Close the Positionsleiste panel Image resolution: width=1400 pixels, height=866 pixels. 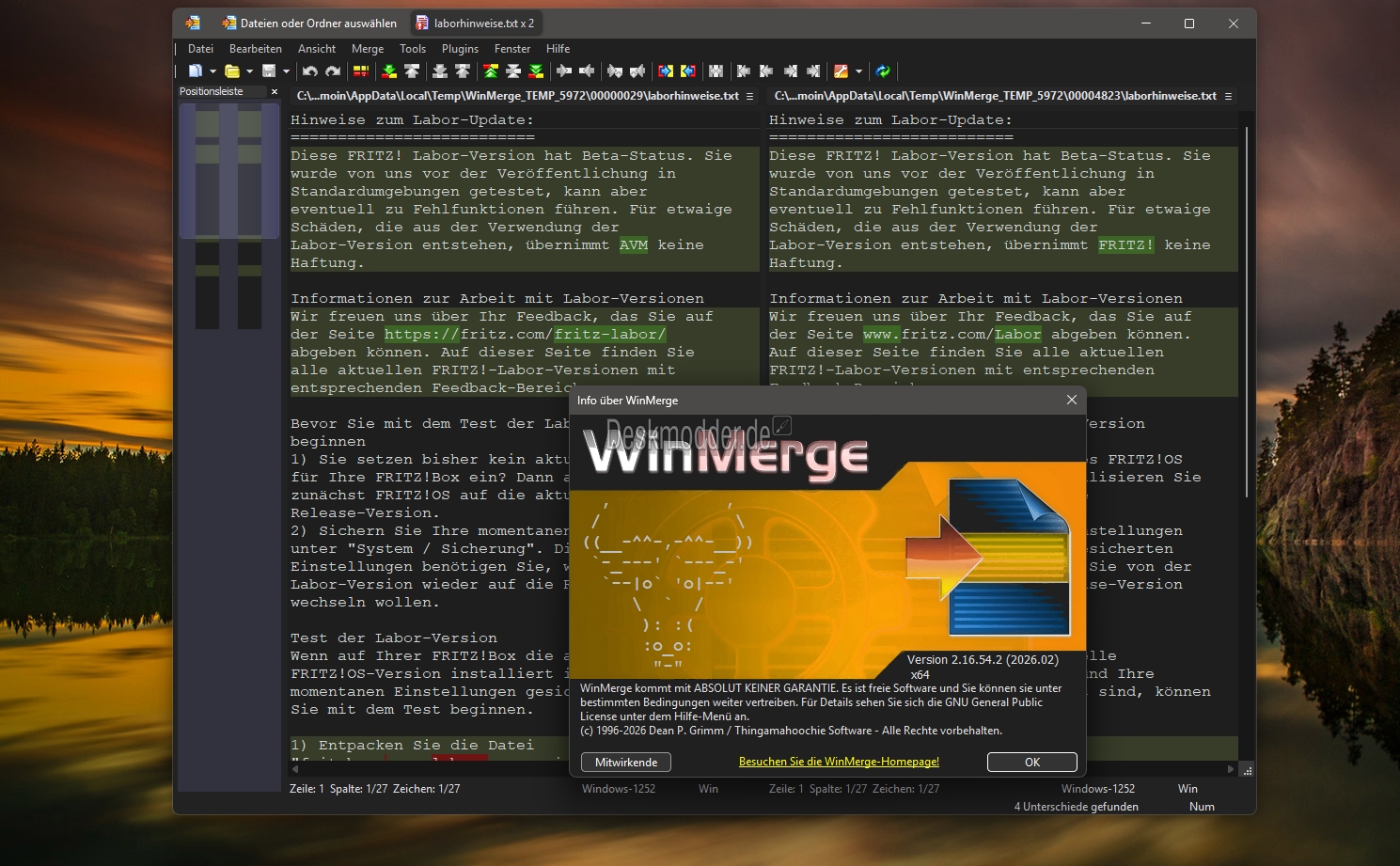(275, 92)
